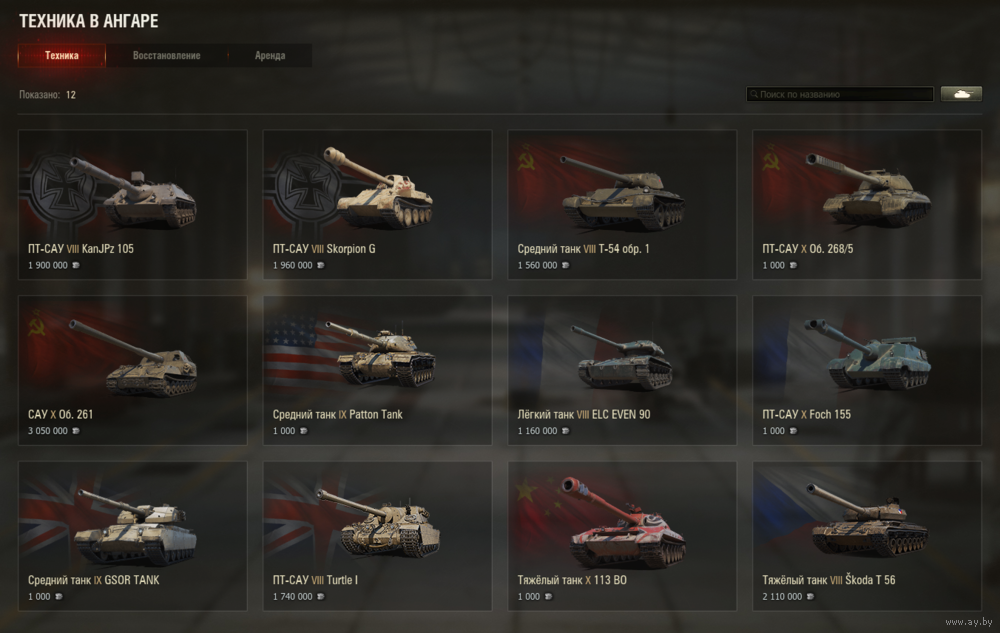Click credits icon beside 2 110 000
Screen dimensions: 1000x633
[811, 597]
